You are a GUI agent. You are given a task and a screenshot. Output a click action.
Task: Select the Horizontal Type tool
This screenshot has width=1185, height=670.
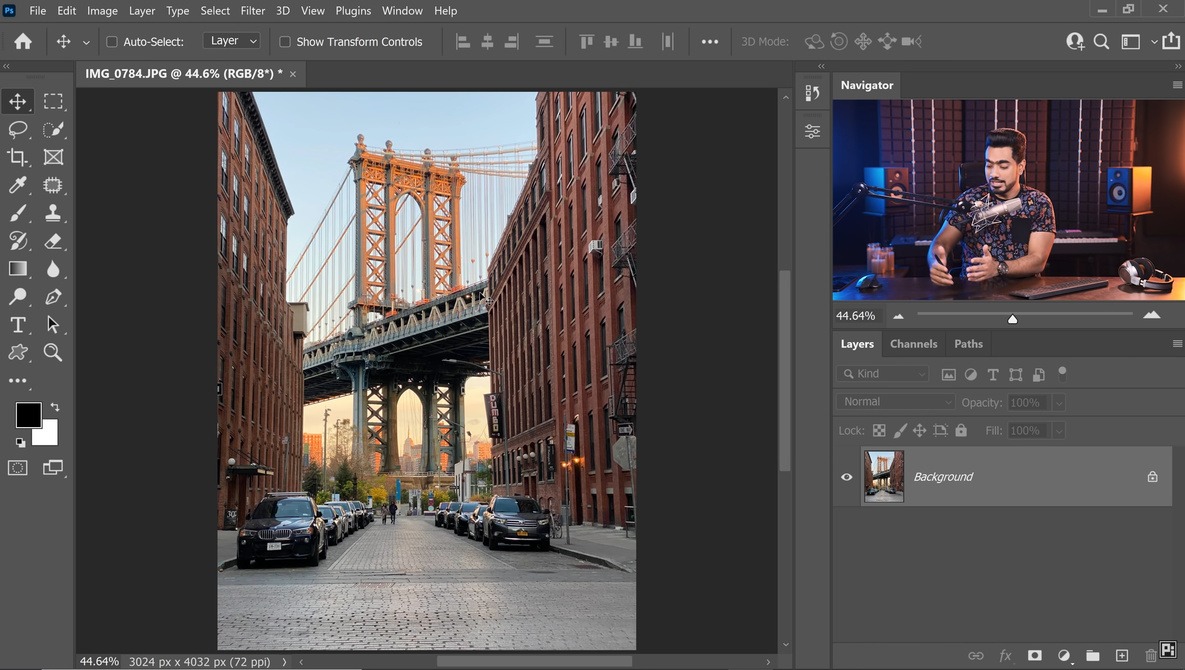[x=18, y=324]
